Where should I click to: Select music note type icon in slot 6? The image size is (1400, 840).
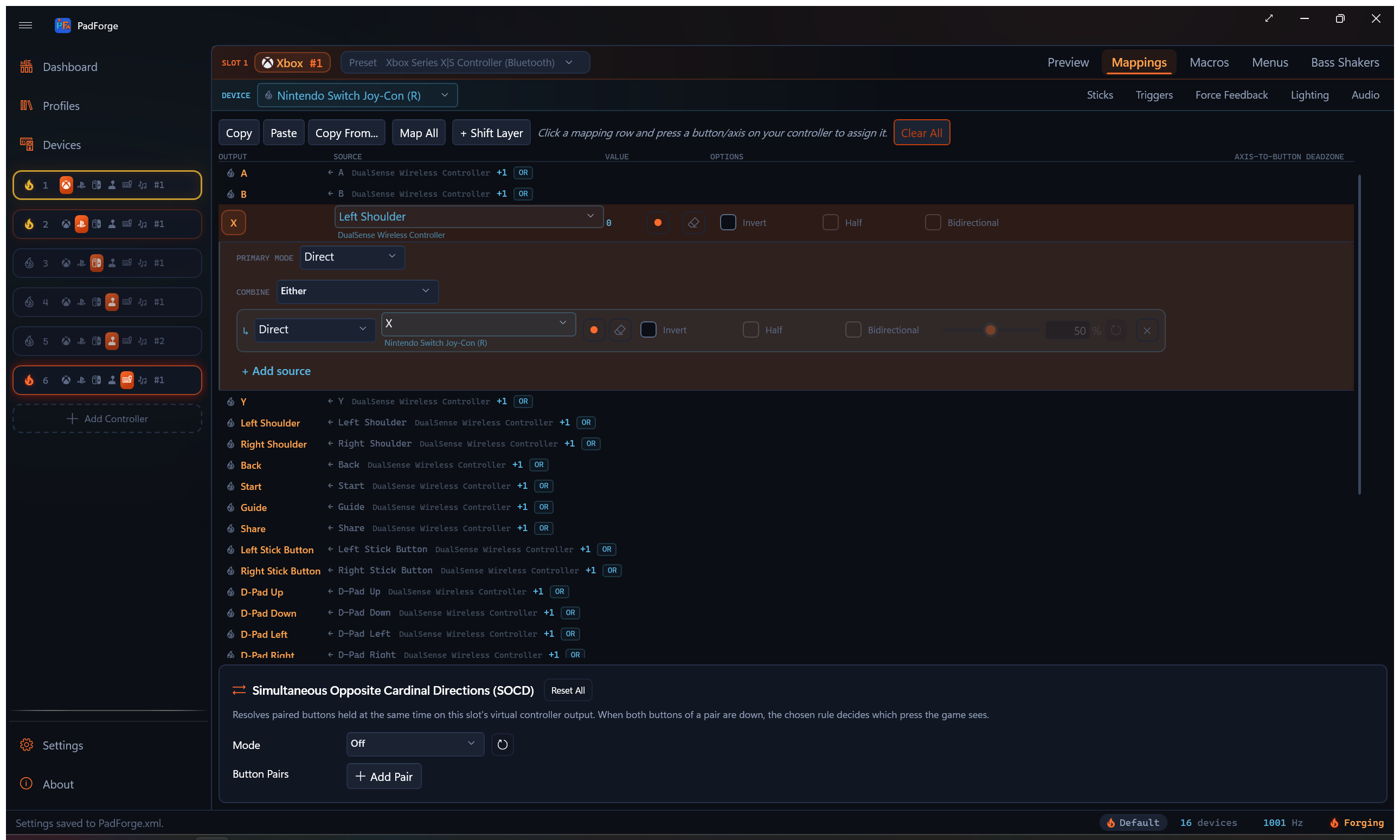tap(143, 380)
